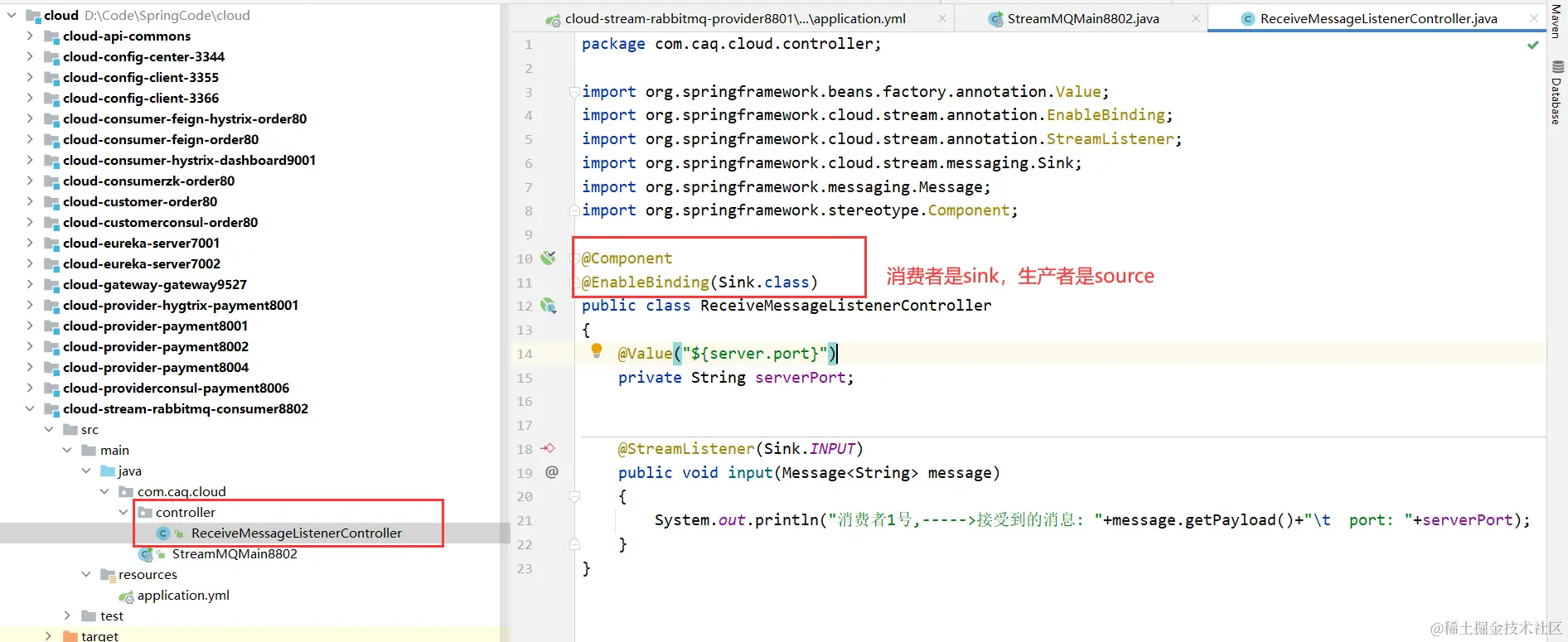
Task: Switch to cloud-stream-rabbitmq-provider8801 application.yml tab
Action: (733, 18)
